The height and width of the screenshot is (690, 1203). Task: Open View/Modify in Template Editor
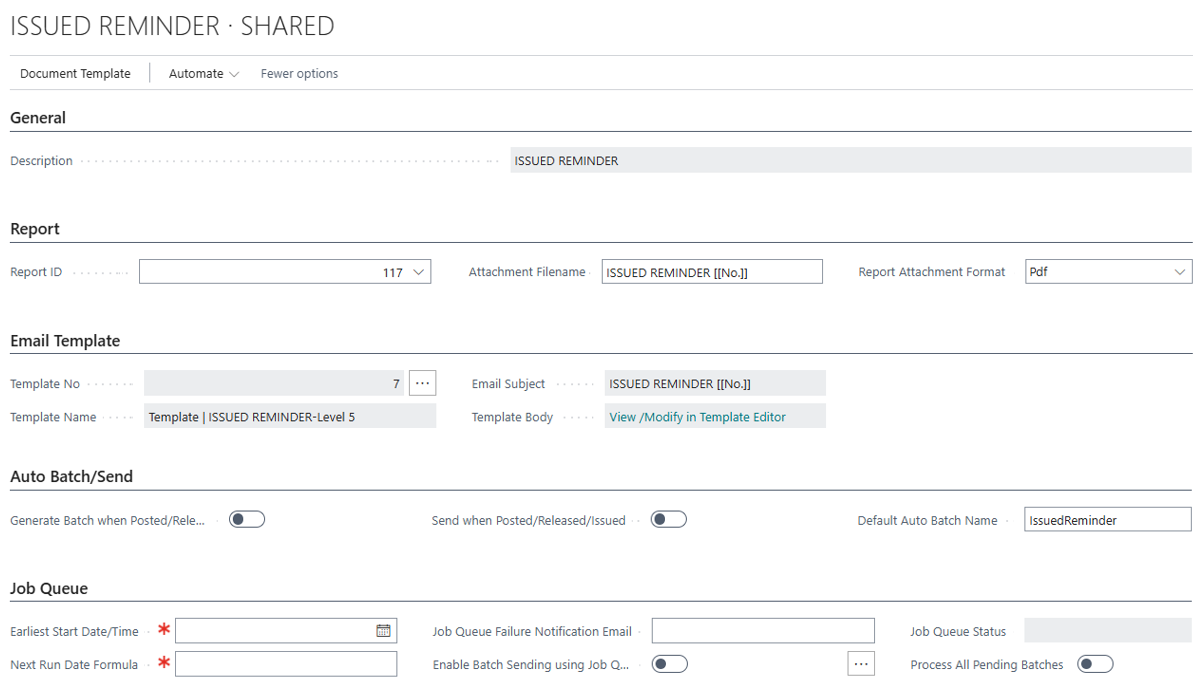coord(714,416)
